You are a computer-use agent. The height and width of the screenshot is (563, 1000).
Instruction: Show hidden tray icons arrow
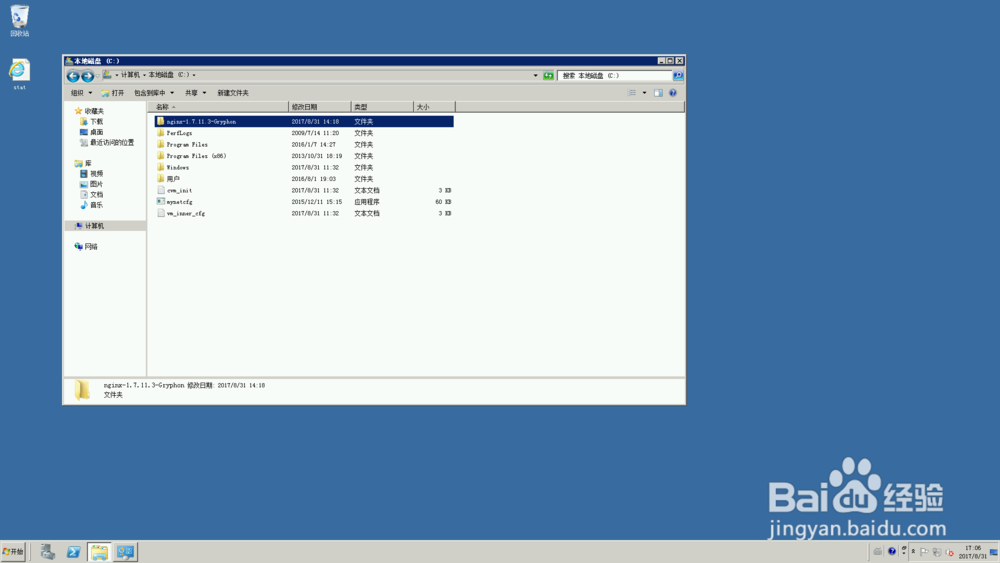(x=913, y=552)
